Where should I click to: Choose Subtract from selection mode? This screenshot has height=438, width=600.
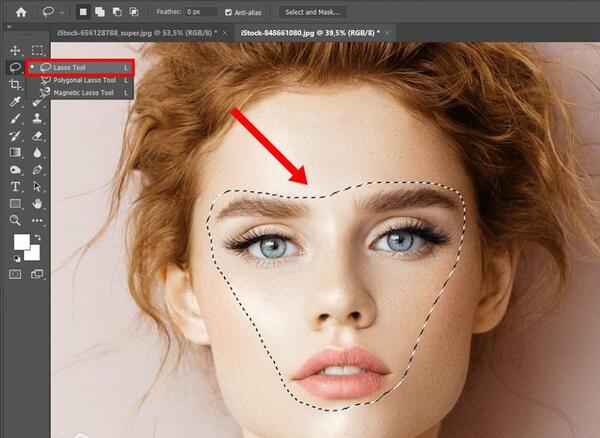(x=117, y=12)
